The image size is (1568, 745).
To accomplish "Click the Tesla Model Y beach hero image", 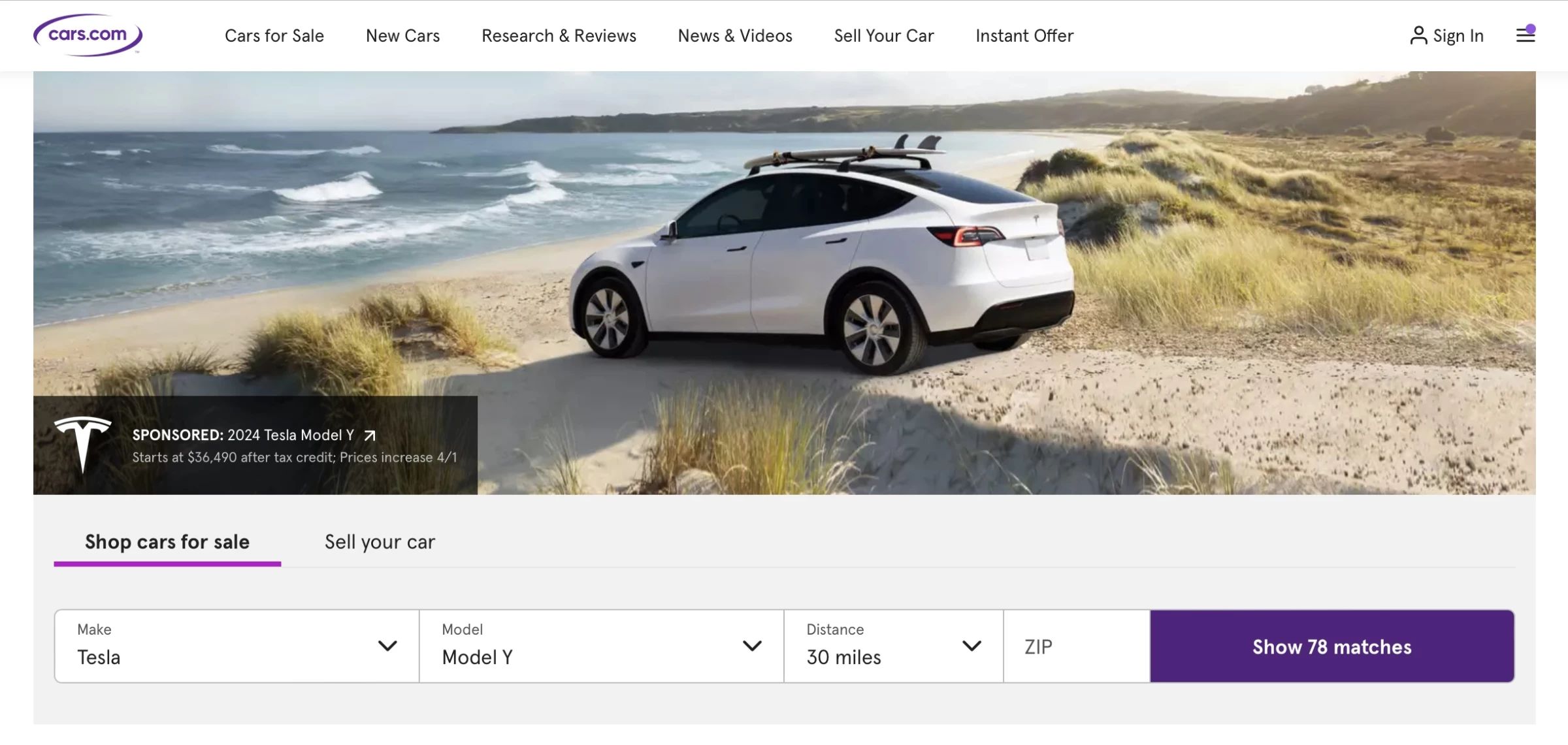I will 784,282.
